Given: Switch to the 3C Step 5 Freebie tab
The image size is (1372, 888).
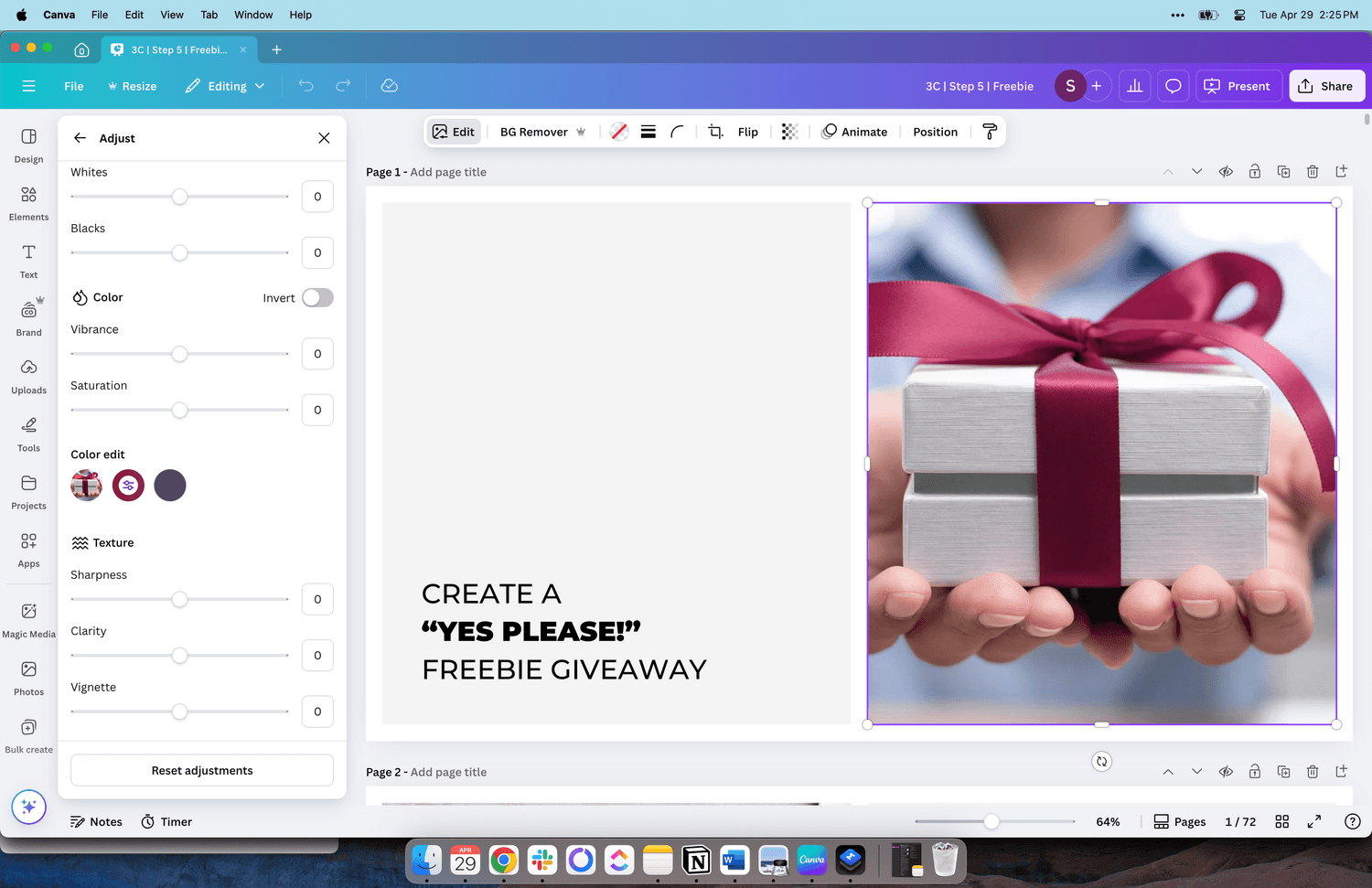Looking at the screenshot, I should click(x=178, y=49).
